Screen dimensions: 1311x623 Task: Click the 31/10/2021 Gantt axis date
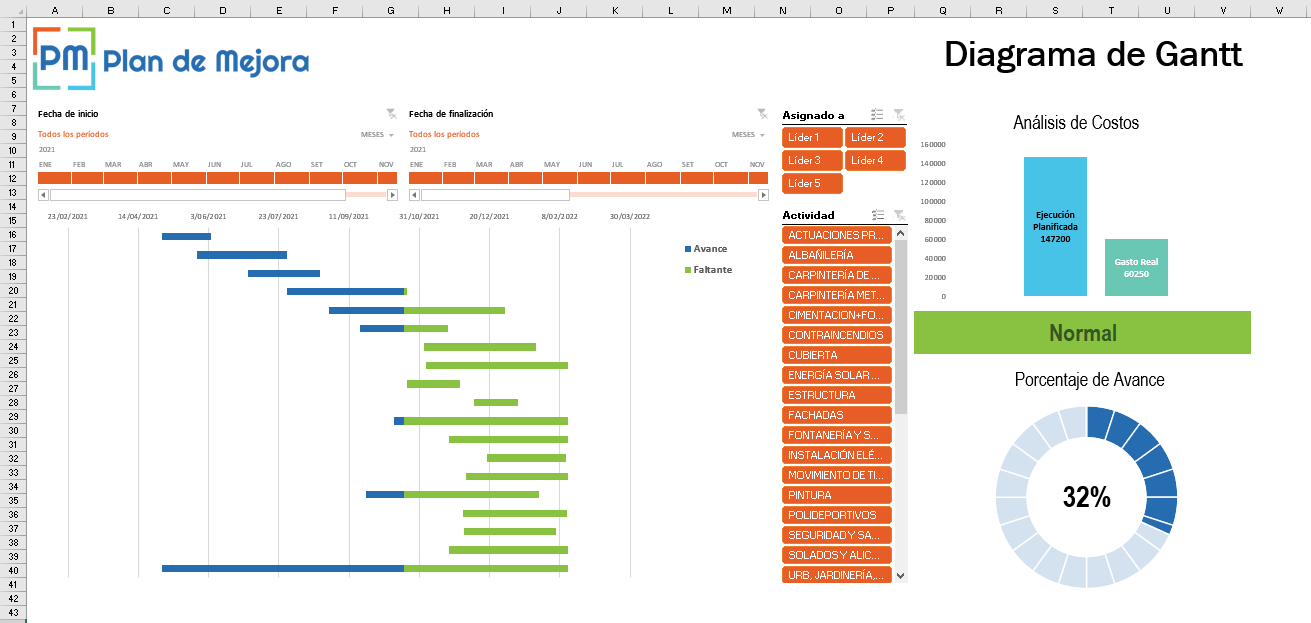pyautogui.click(x=419, y=216)
